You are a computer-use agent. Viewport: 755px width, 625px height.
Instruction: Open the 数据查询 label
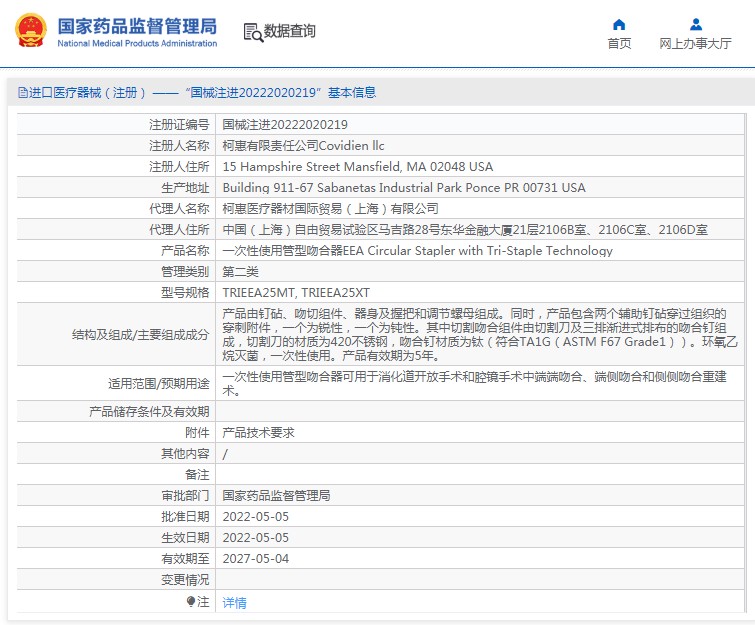pos(290,32)
